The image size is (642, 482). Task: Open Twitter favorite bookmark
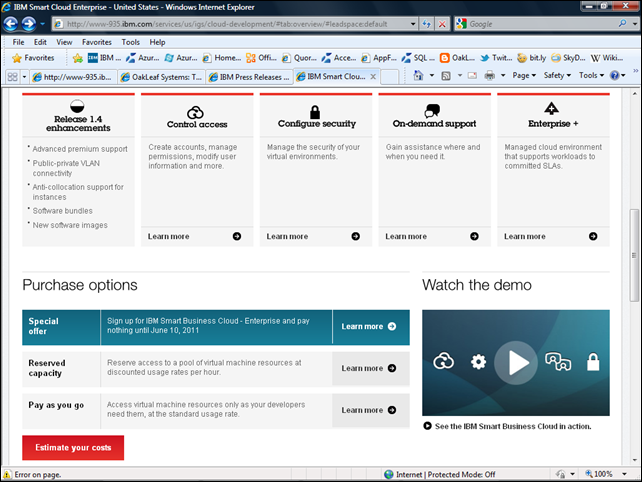(495, 58)
